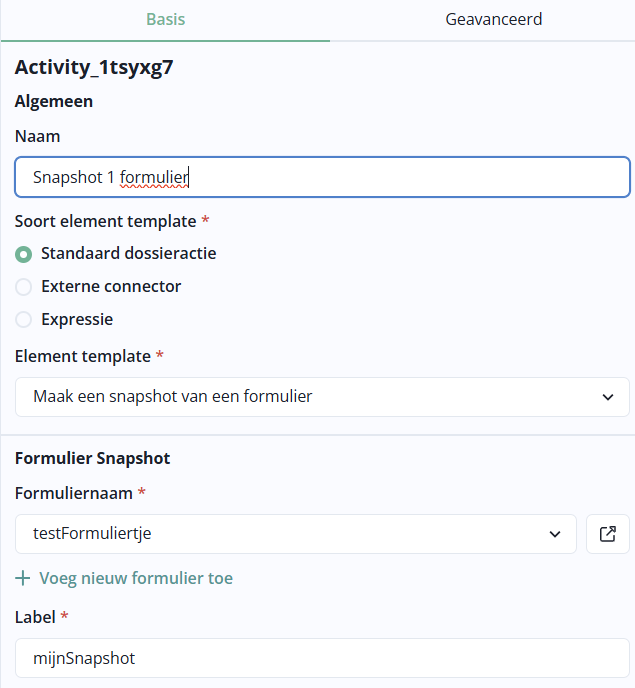Click the plus icon for new formulier

[x=24, y=578]
